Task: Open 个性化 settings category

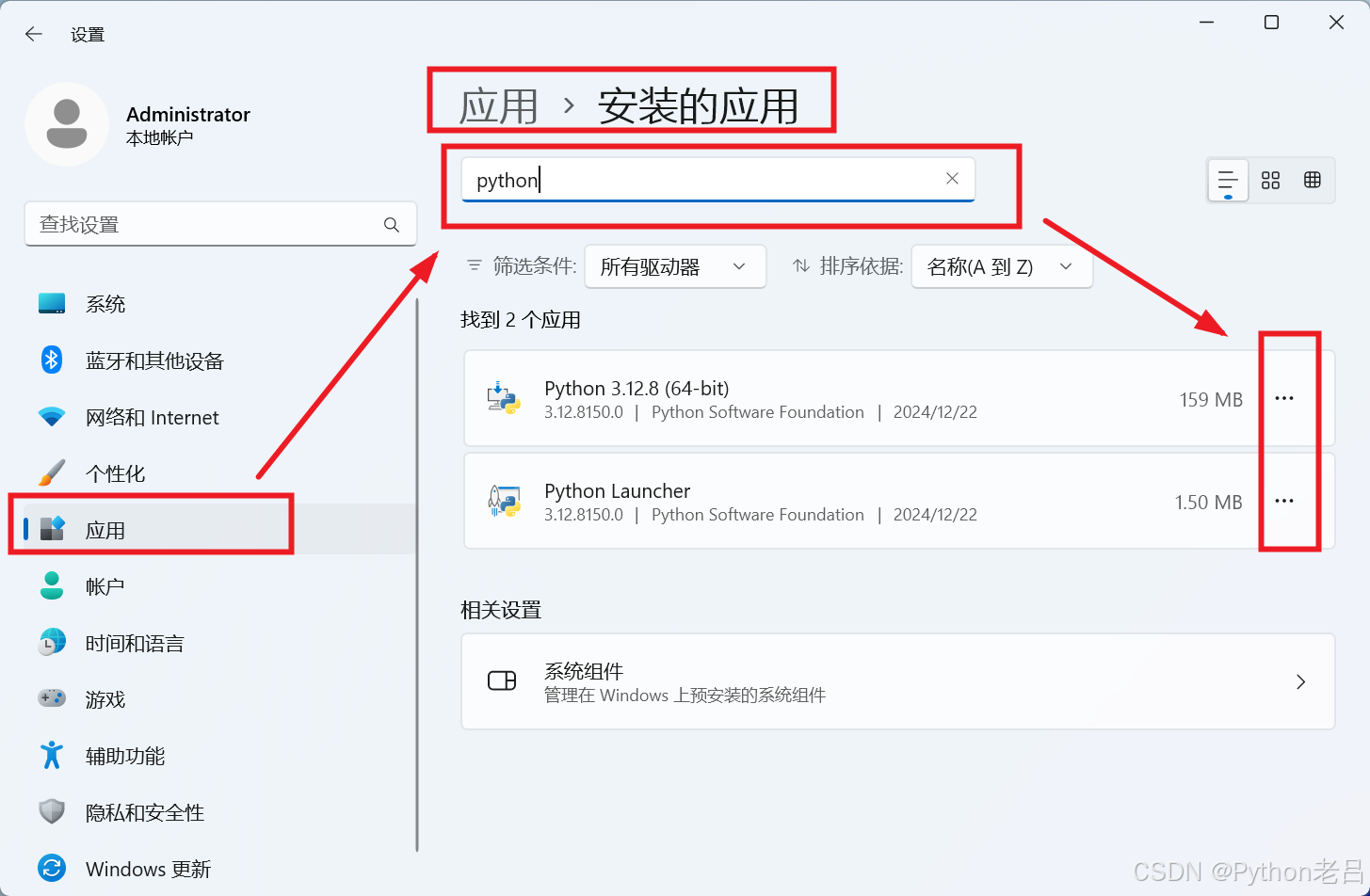Action: (220, 473)
